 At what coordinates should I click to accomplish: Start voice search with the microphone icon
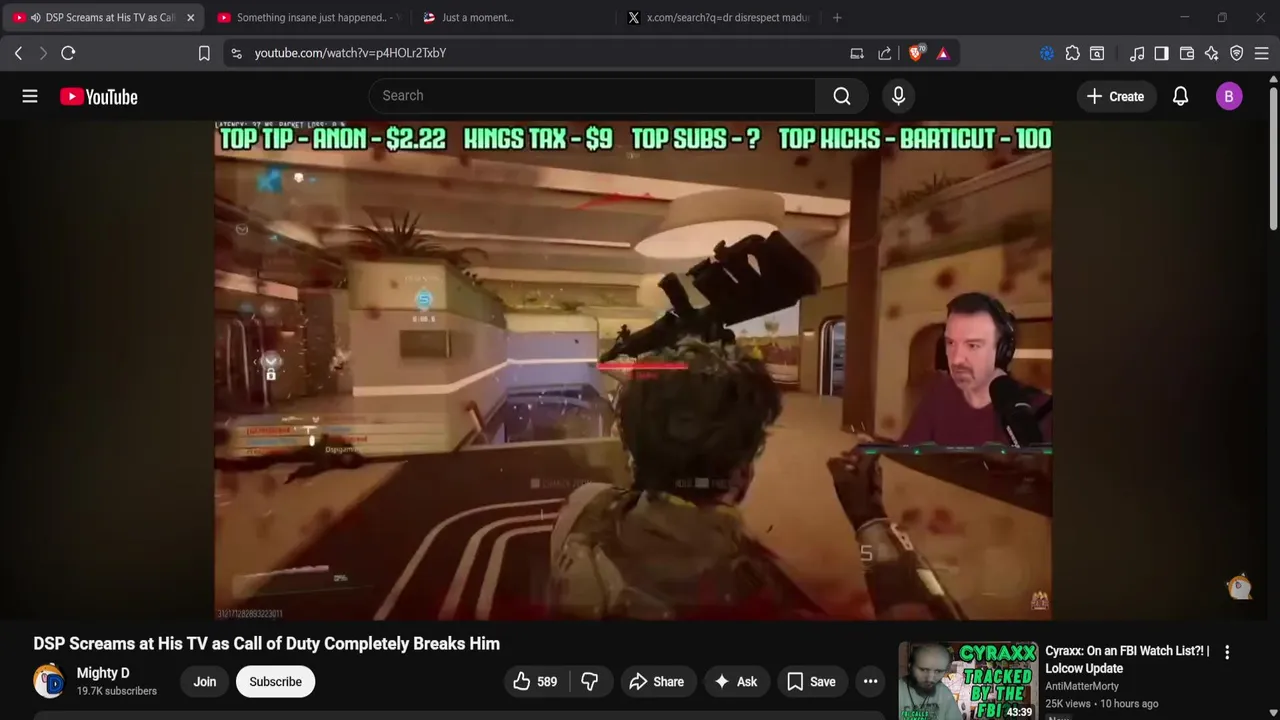898,96
